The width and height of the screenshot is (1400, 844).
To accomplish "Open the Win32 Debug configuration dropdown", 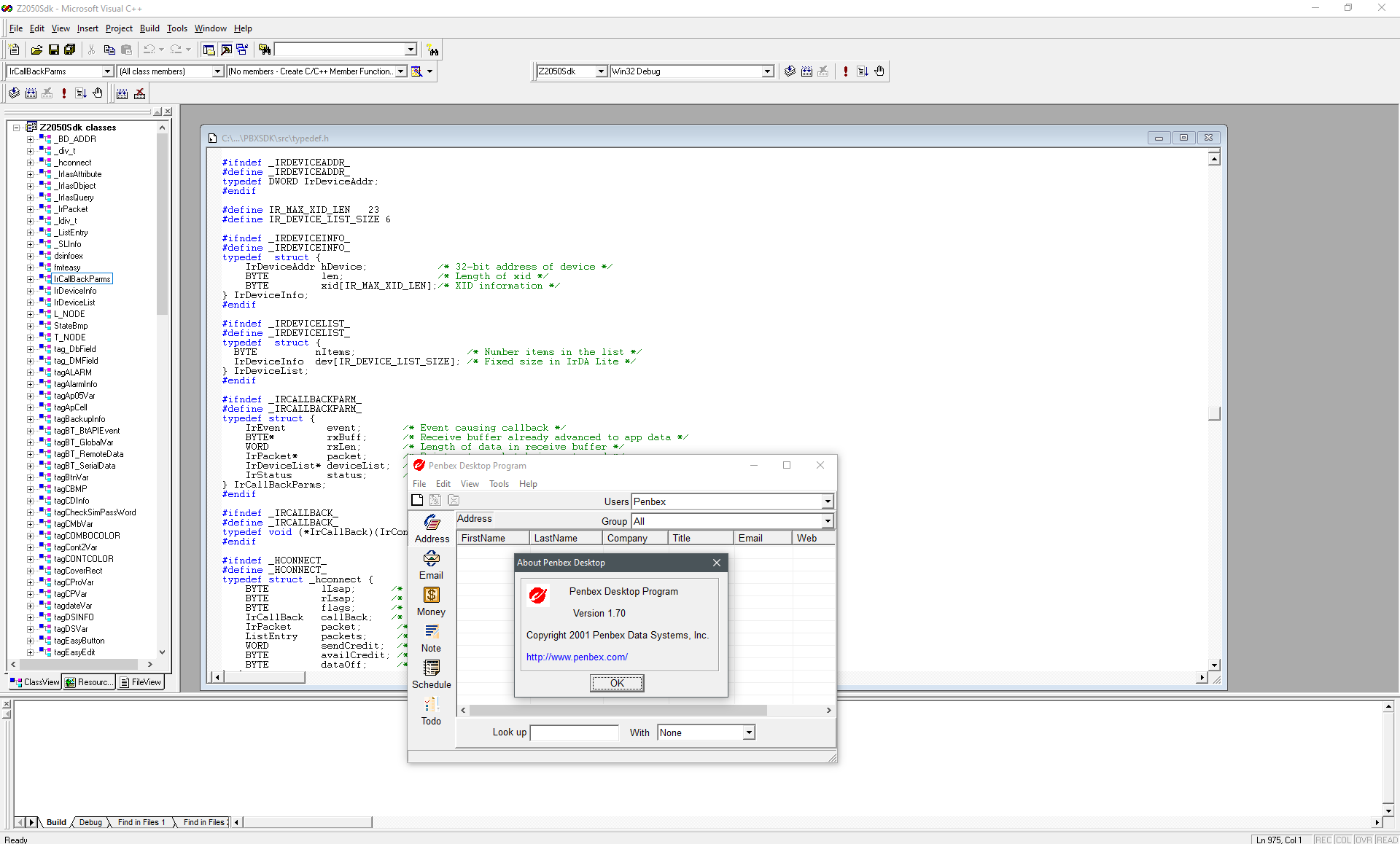I will click(768, 71).
